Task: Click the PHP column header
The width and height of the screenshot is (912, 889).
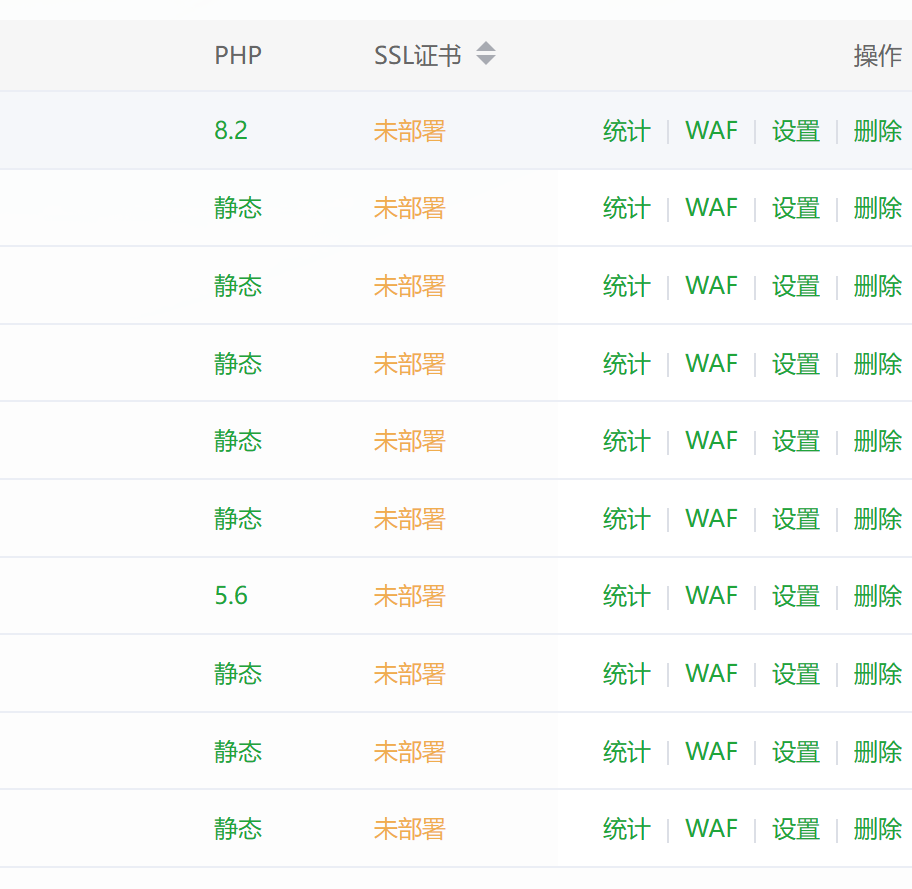Action: 238,55
